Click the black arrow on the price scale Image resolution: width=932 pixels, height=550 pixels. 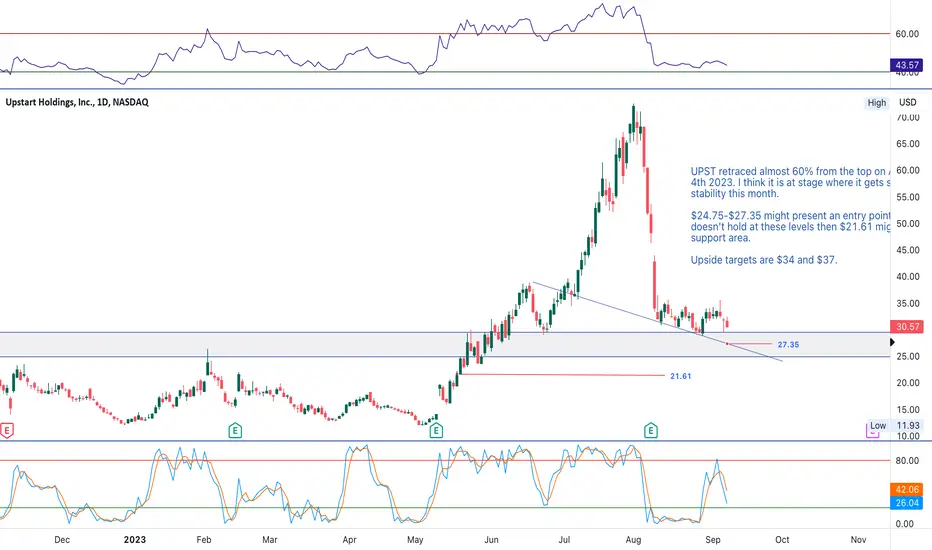(892, 342)
